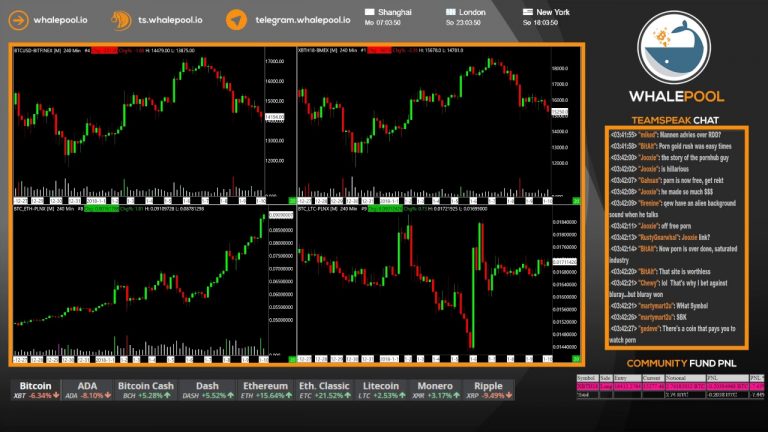Click the red down arrow beside XRP -9.49%
Image resolution: width=768 pixels, height=432 pixels.
pos(509,395)
